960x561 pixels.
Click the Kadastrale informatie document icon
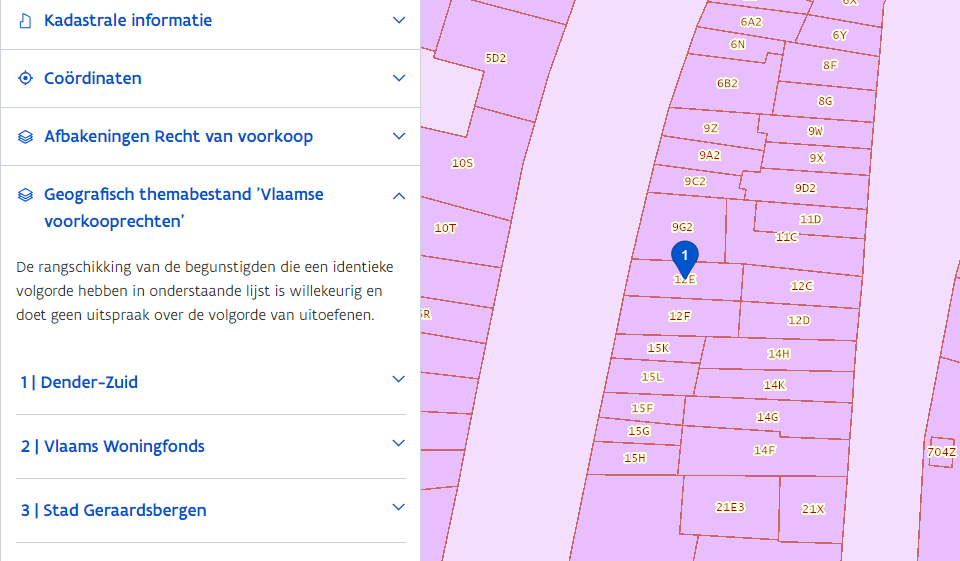pyautogui.click(x=26, y=20)
